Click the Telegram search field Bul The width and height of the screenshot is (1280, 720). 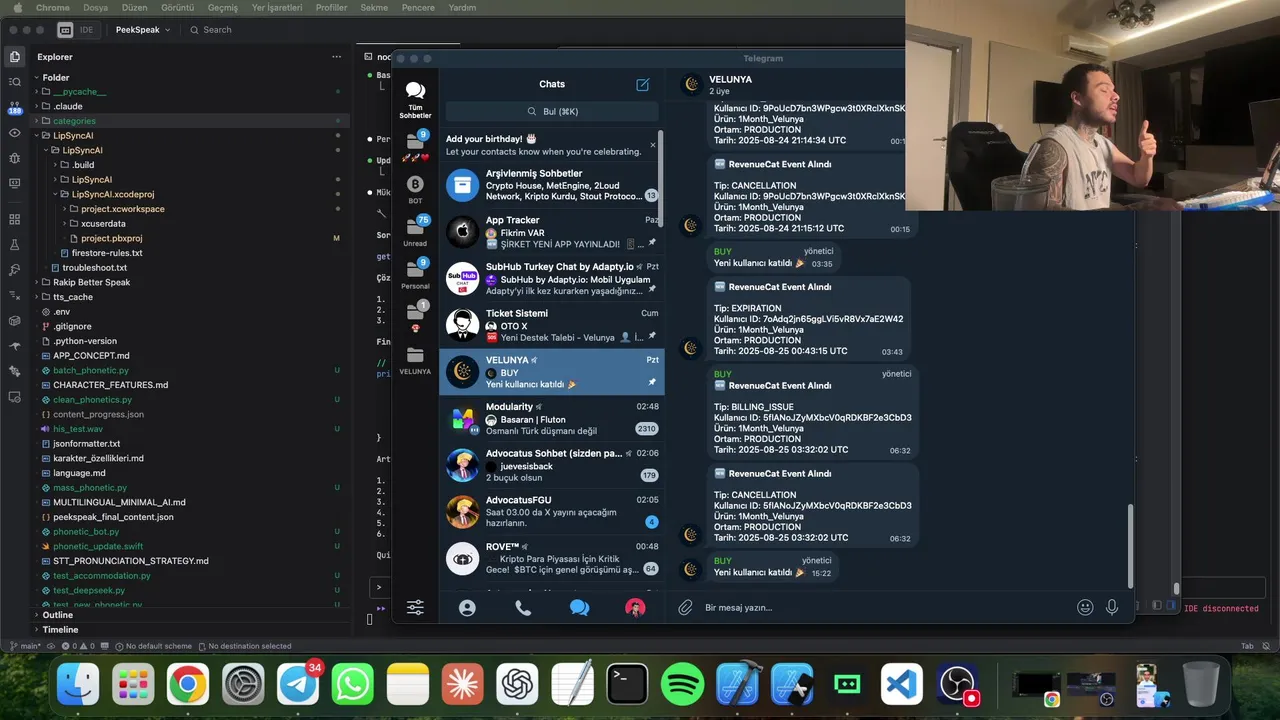coord(552,112)
